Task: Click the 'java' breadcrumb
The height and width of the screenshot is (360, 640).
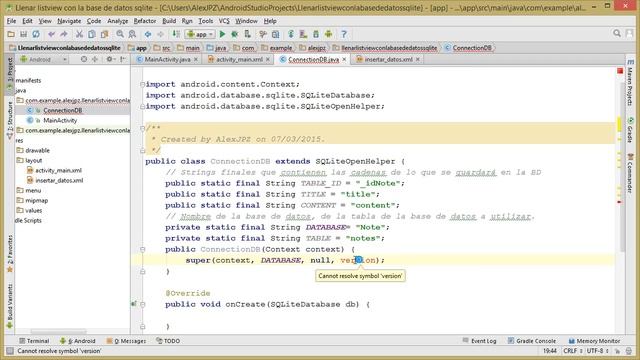Action: 217,48
